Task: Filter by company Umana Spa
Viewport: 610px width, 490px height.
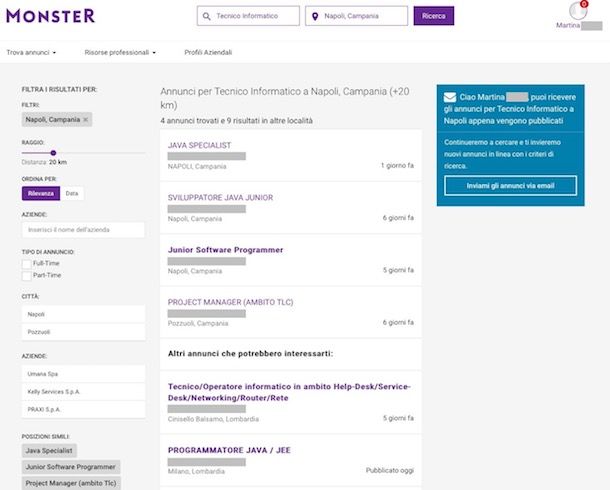Action: 84,374
